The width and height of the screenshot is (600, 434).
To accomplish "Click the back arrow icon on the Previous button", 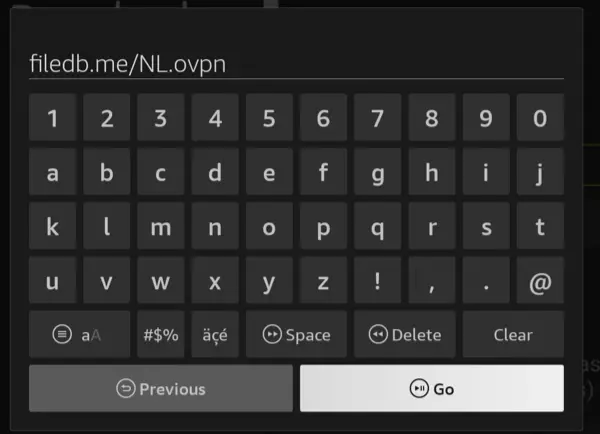I will pyautogui.click(x=126, y=388).
